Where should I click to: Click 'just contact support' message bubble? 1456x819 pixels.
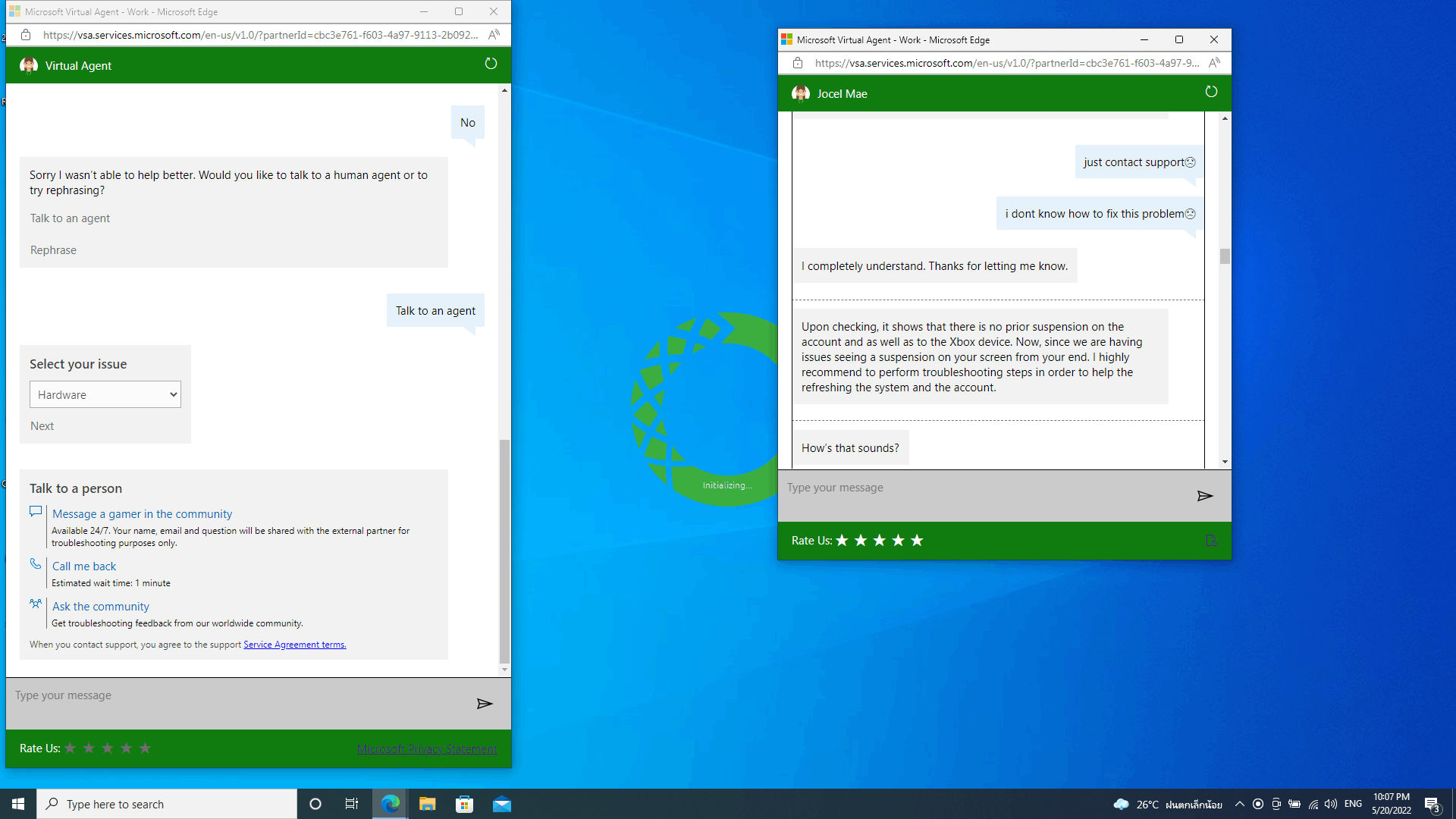point(1139,162)
